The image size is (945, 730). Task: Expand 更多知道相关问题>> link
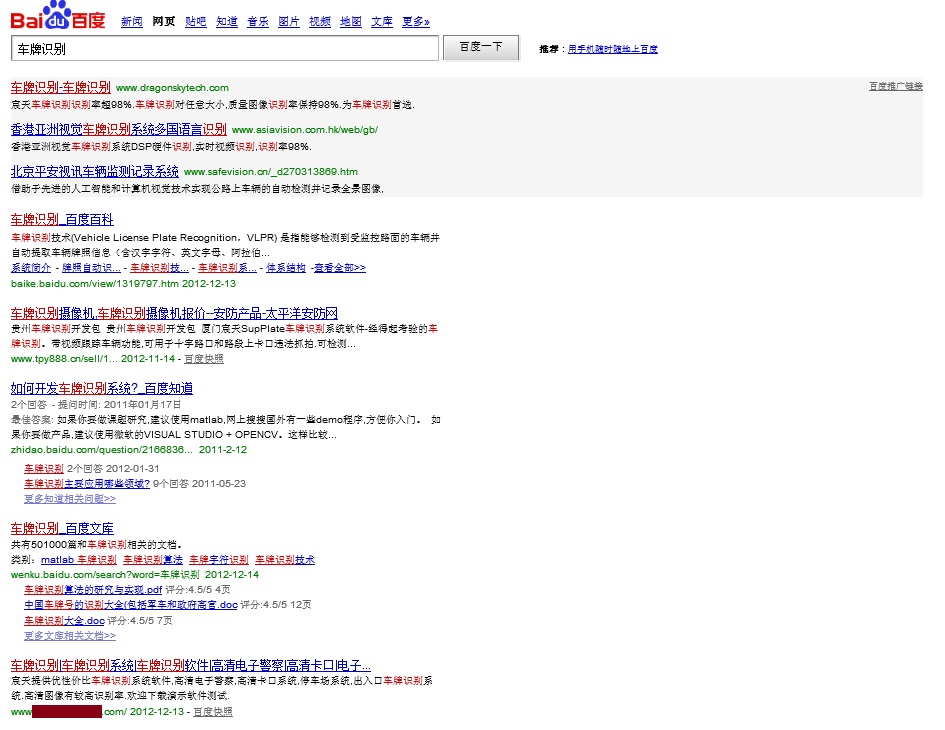tap(70, 498)
